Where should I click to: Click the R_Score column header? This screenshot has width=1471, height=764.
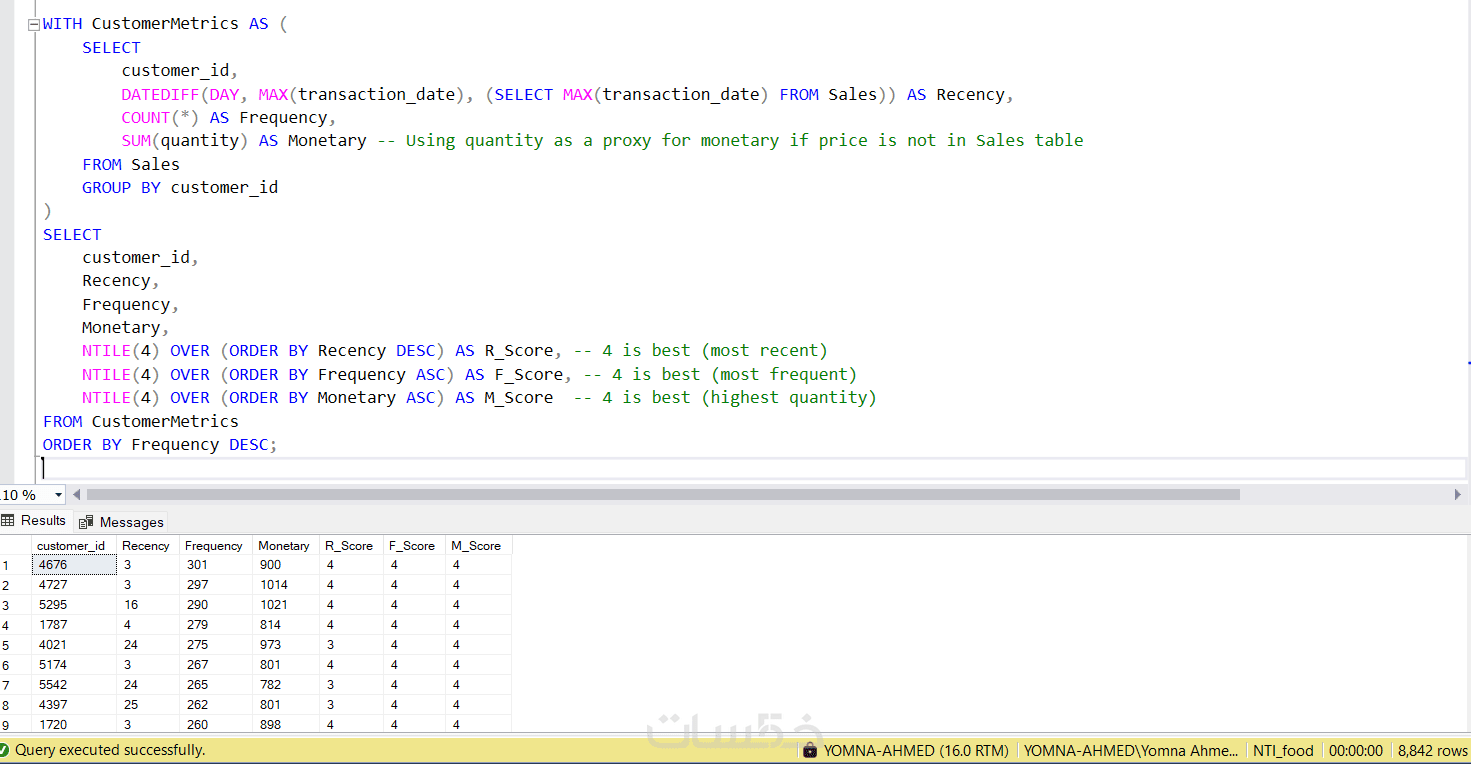click(x=351, y=546)
